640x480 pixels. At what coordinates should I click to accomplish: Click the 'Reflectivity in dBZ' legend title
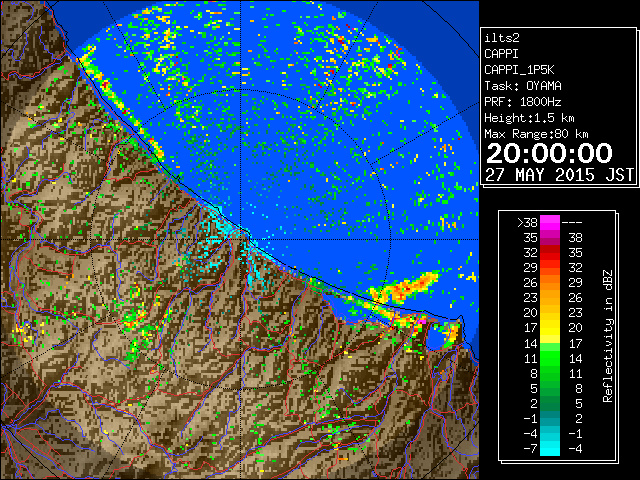608,336
